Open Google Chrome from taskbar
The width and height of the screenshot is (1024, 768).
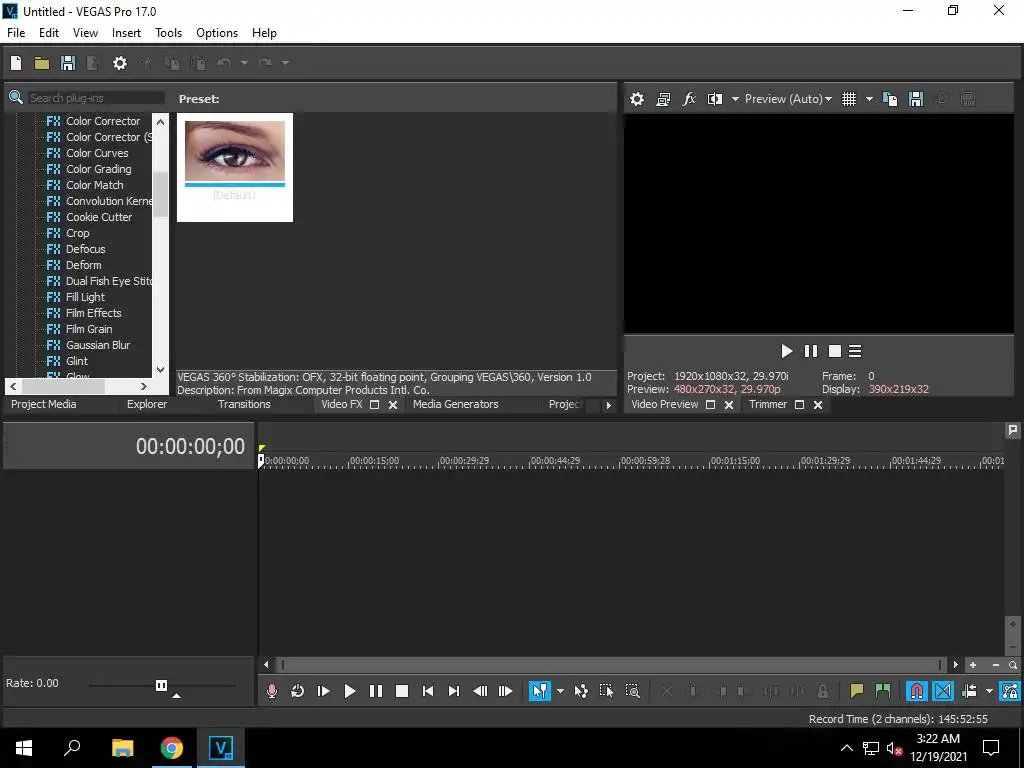pos(172,748)
